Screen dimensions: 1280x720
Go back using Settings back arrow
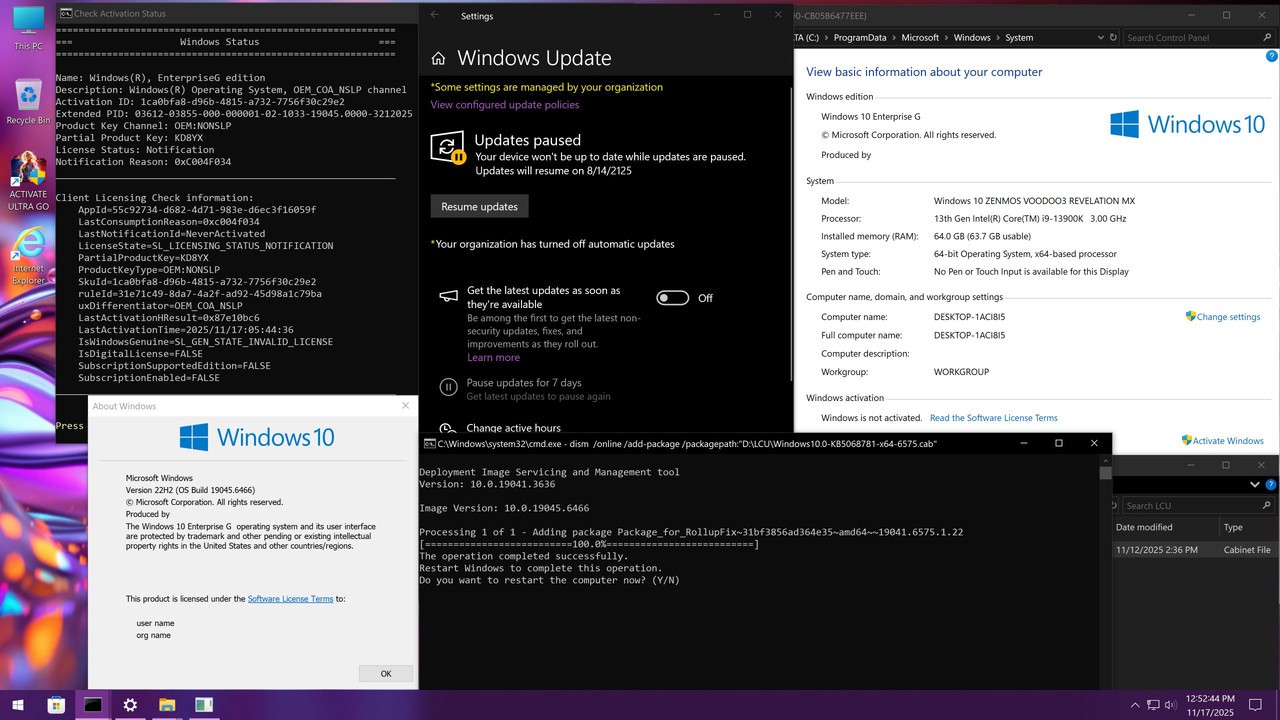pos(434,15)
